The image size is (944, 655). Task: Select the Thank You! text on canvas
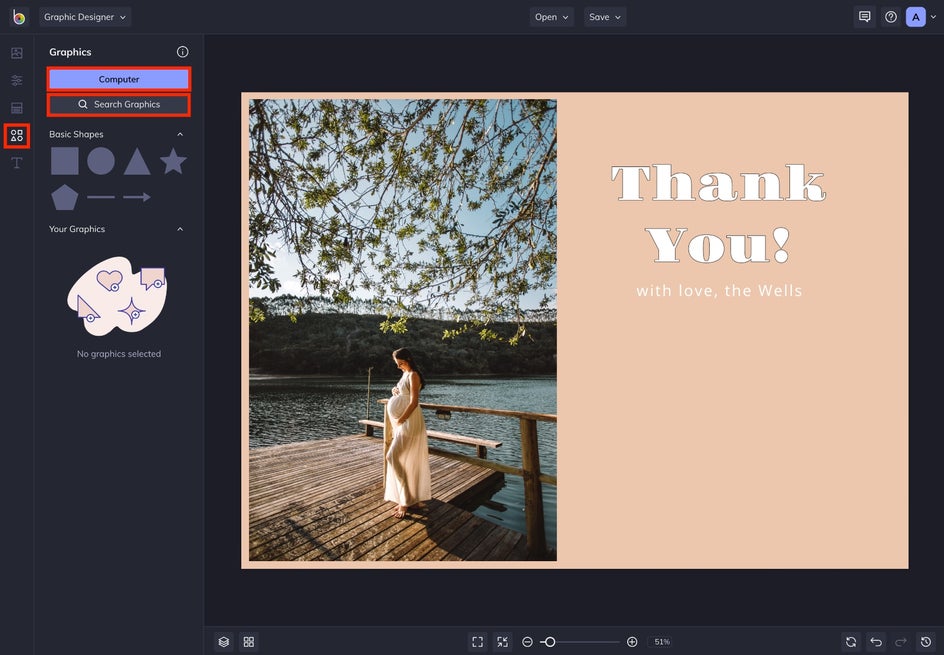(x=719, y=213)
